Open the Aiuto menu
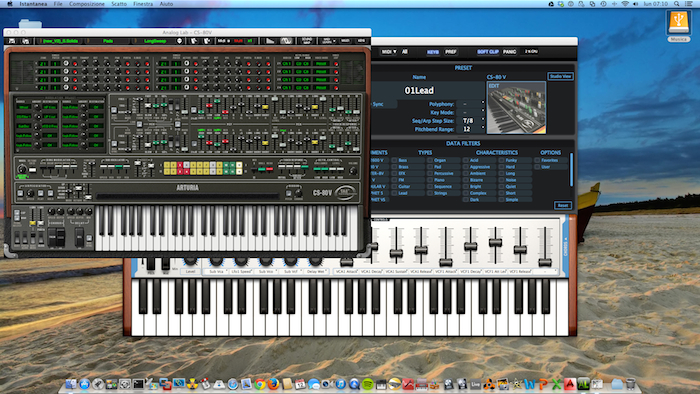This screenshot has width=700, height=394. 166,4
